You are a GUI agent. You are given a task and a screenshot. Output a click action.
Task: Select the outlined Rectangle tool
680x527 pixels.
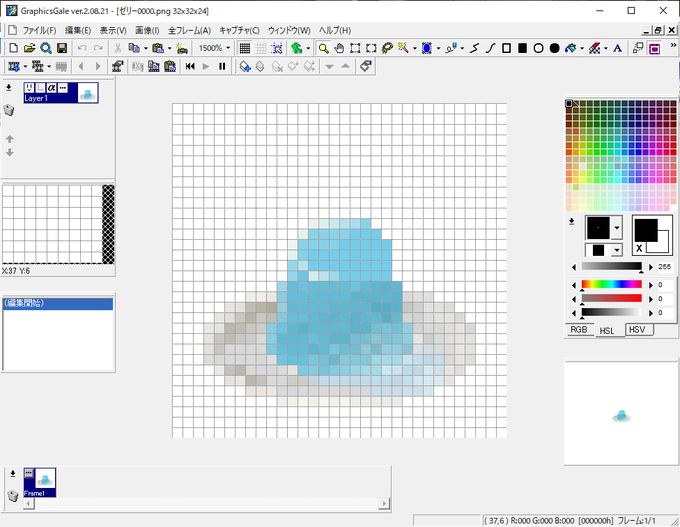tap(506, 48)
